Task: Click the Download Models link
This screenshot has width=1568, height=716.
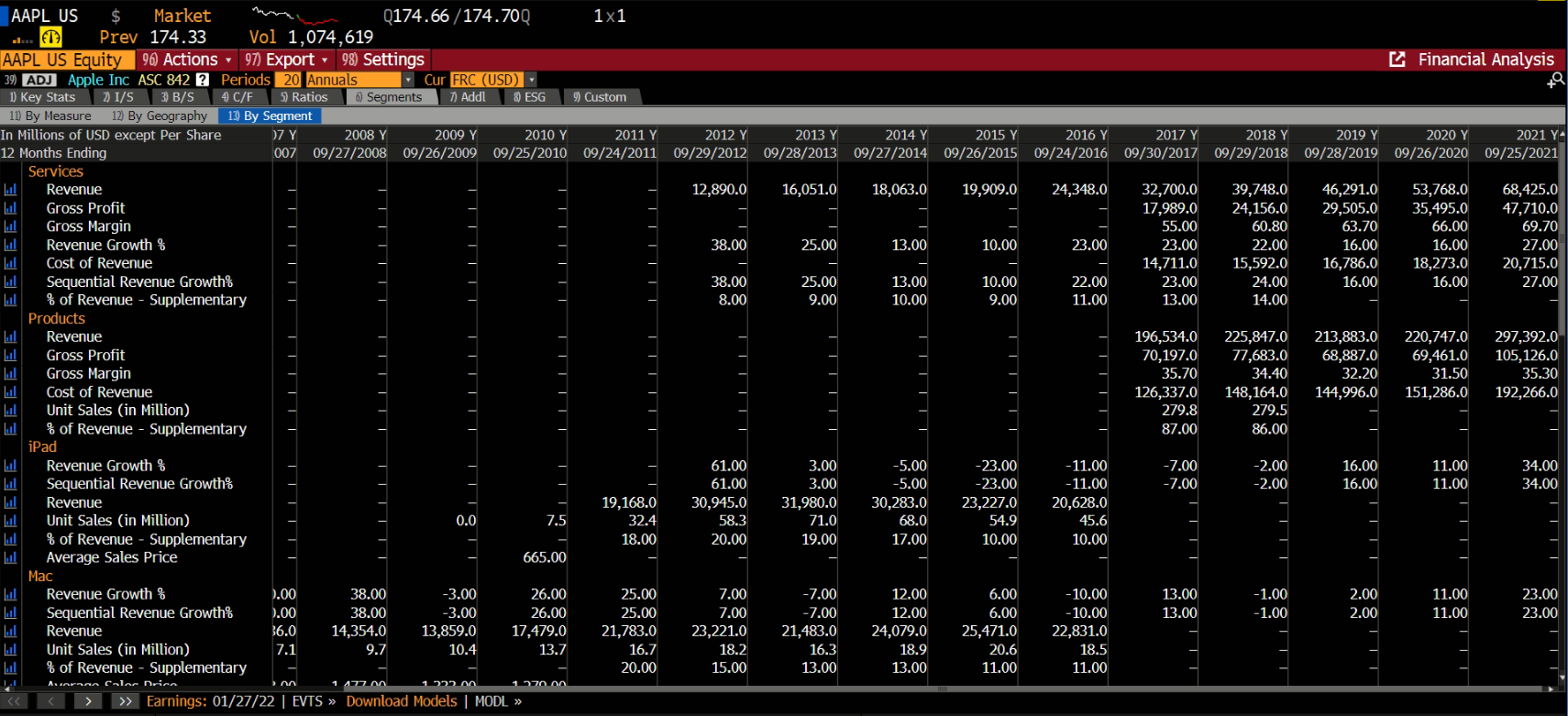Action: (x=401, y=701)
